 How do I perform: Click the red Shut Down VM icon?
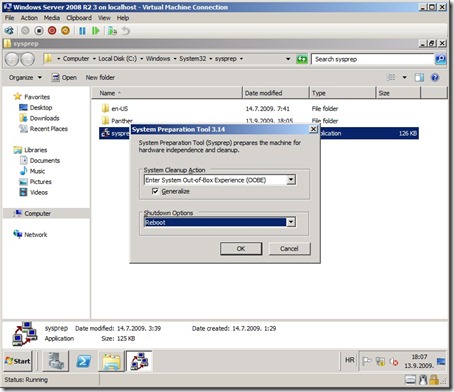pos(52,31)
